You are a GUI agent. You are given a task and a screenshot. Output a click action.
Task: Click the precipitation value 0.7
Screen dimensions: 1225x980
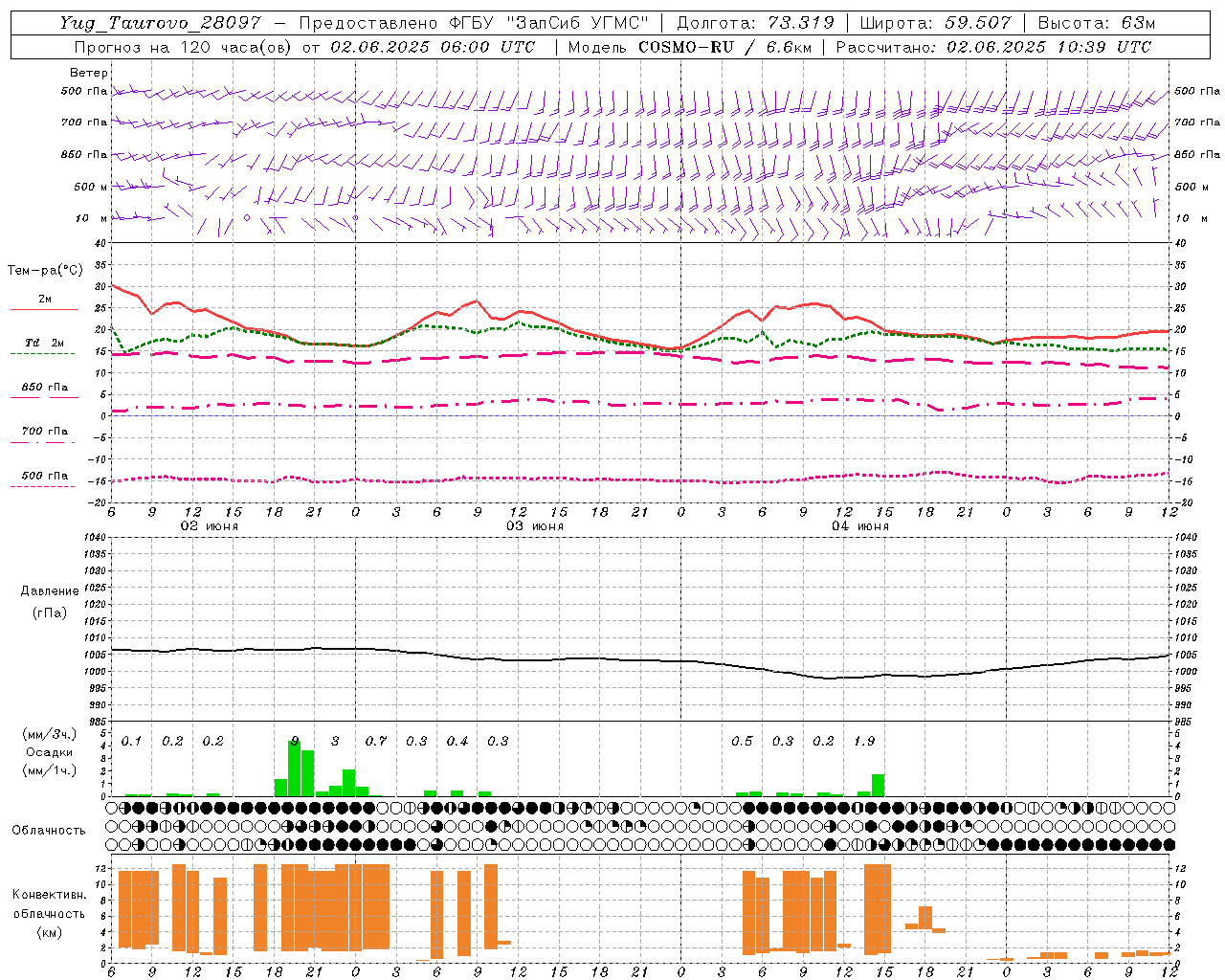pos(375,742)
